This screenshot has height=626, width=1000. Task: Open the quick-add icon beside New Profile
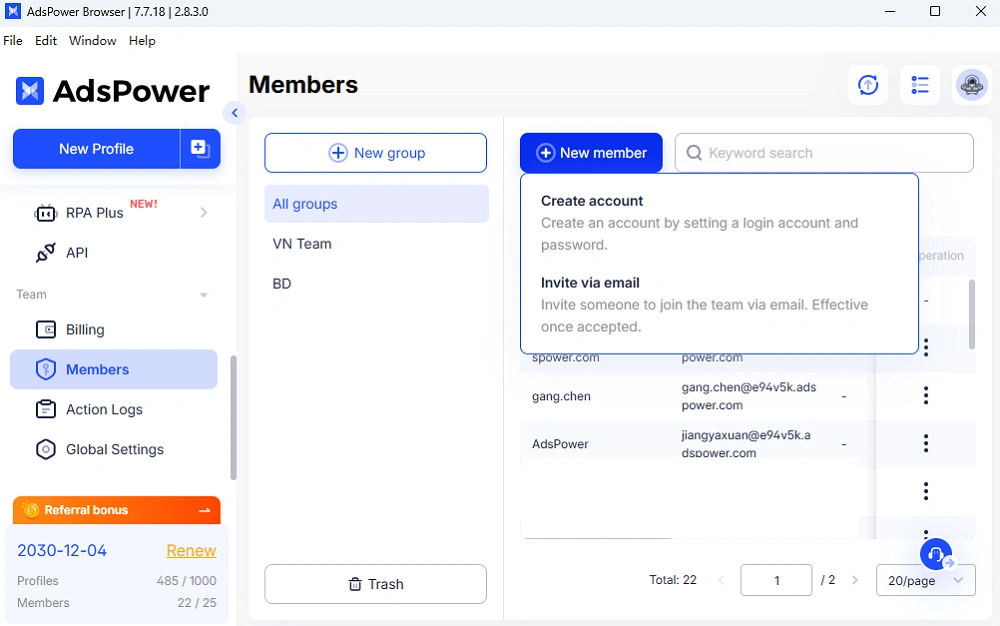point(200,148)
